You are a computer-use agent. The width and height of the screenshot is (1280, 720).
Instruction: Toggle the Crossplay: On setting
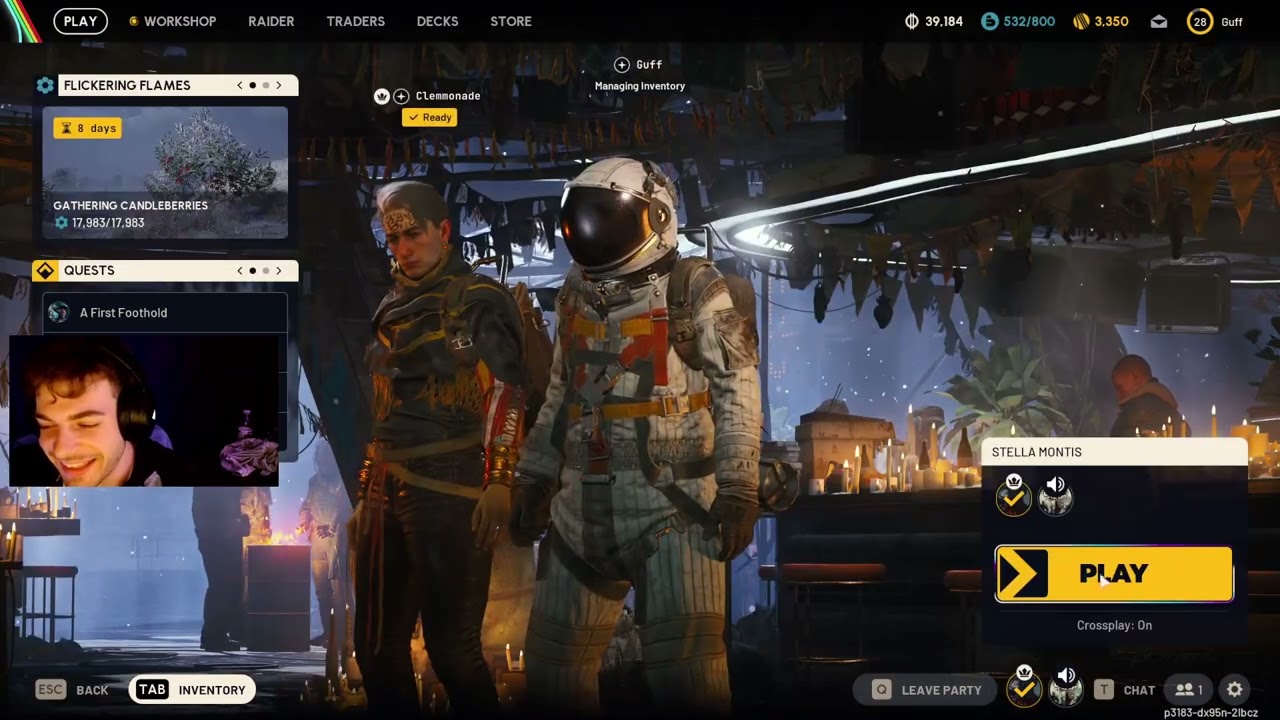pyautogui.click(x=1114, y=625)
